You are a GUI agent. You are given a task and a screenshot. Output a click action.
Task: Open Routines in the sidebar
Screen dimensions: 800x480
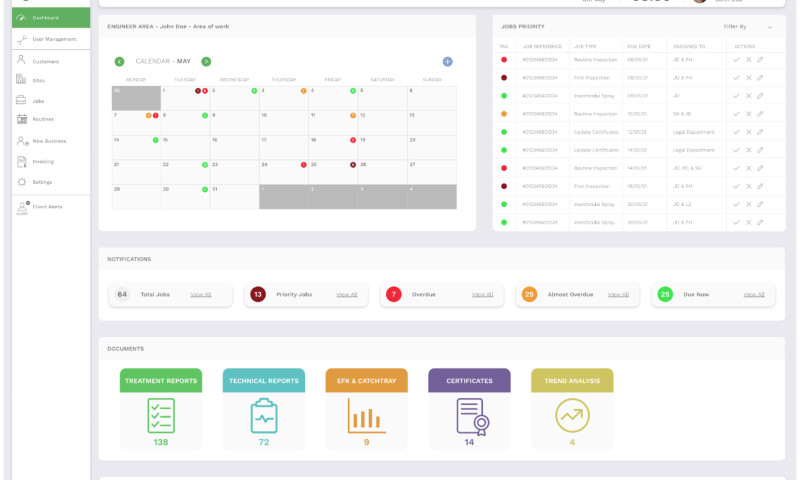pos(43,119)
